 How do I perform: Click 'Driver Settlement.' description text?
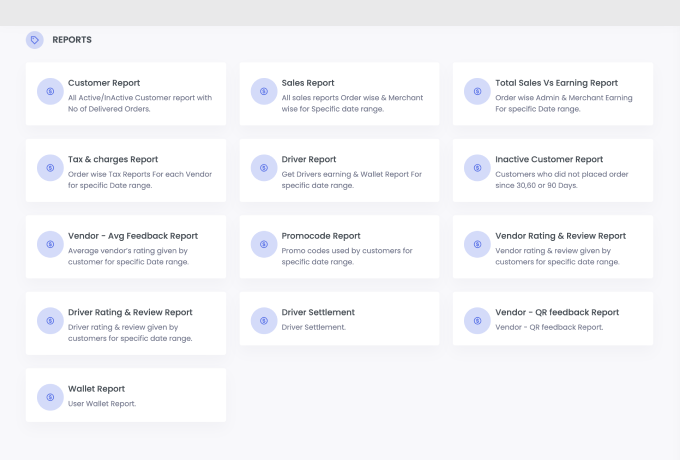(x=314, y=327)
